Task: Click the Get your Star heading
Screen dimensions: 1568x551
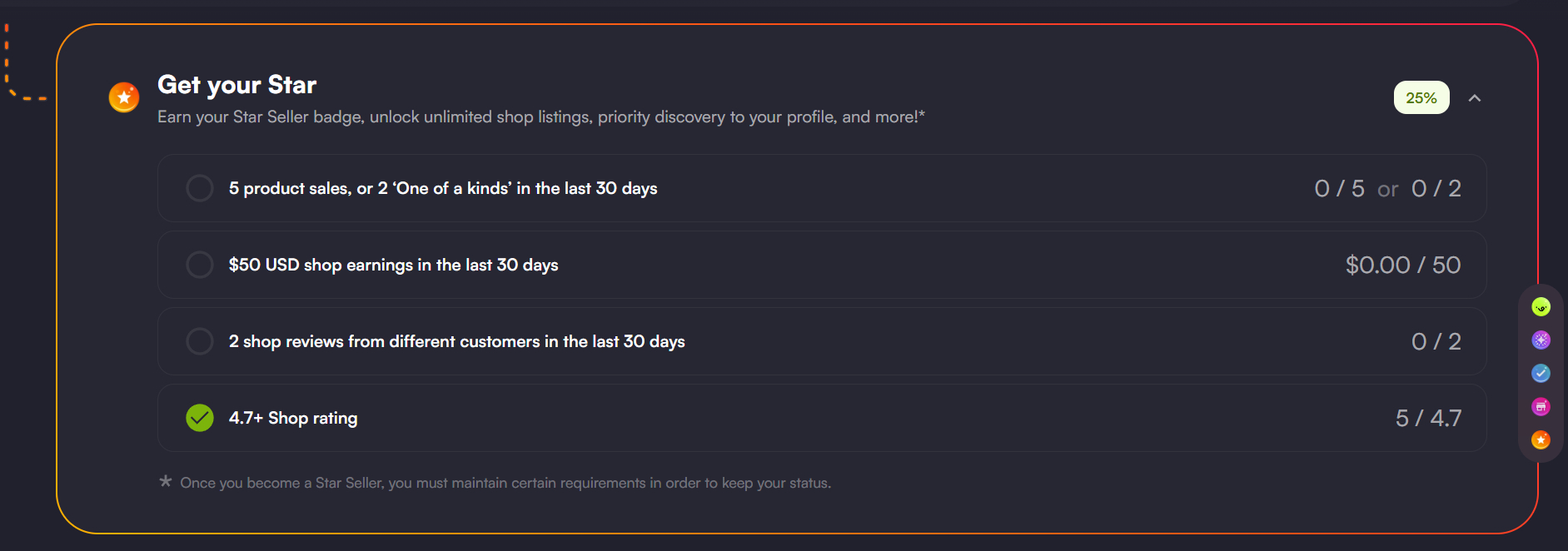Action: point(236,85)
